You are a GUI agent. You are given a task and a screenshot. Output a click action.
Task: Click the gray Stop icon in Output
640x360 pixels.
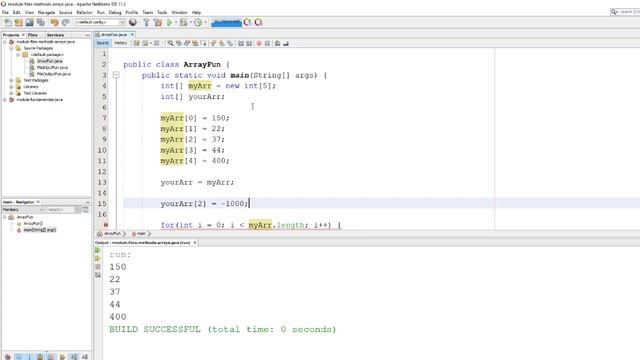98,267
